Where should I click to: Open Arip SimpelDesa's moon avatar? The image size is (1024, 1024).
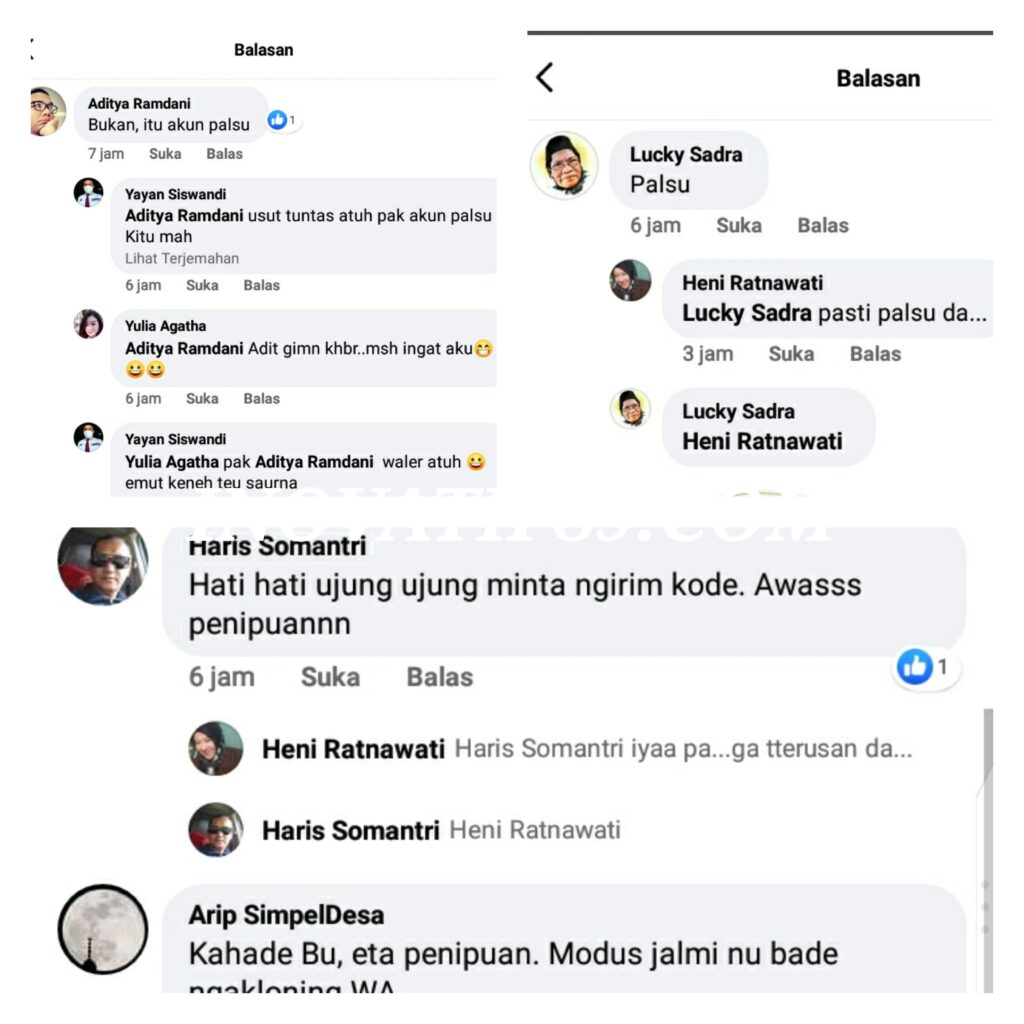[x=103, y=929]
